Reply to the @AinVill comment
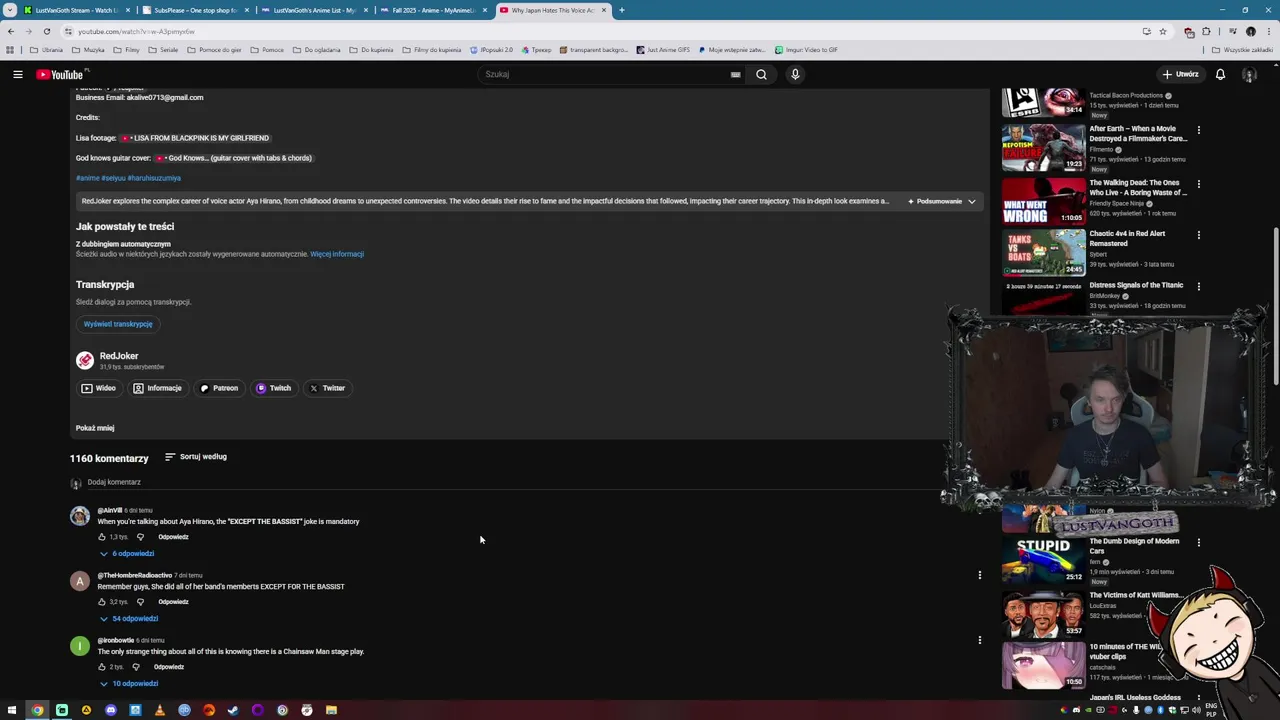Viewport: 1280px width, 720px height. [173, 537]
